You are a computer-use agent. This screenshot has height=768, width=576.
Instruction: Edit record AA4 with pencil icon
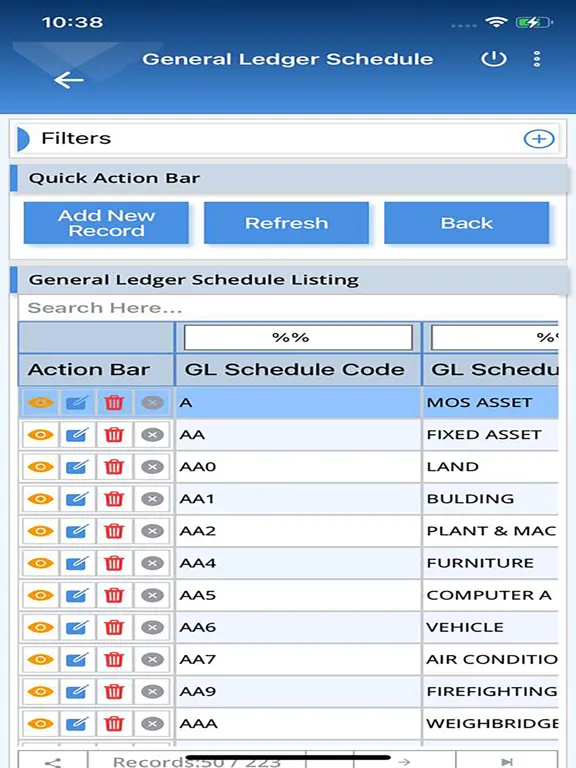click(x=77, y=563)
